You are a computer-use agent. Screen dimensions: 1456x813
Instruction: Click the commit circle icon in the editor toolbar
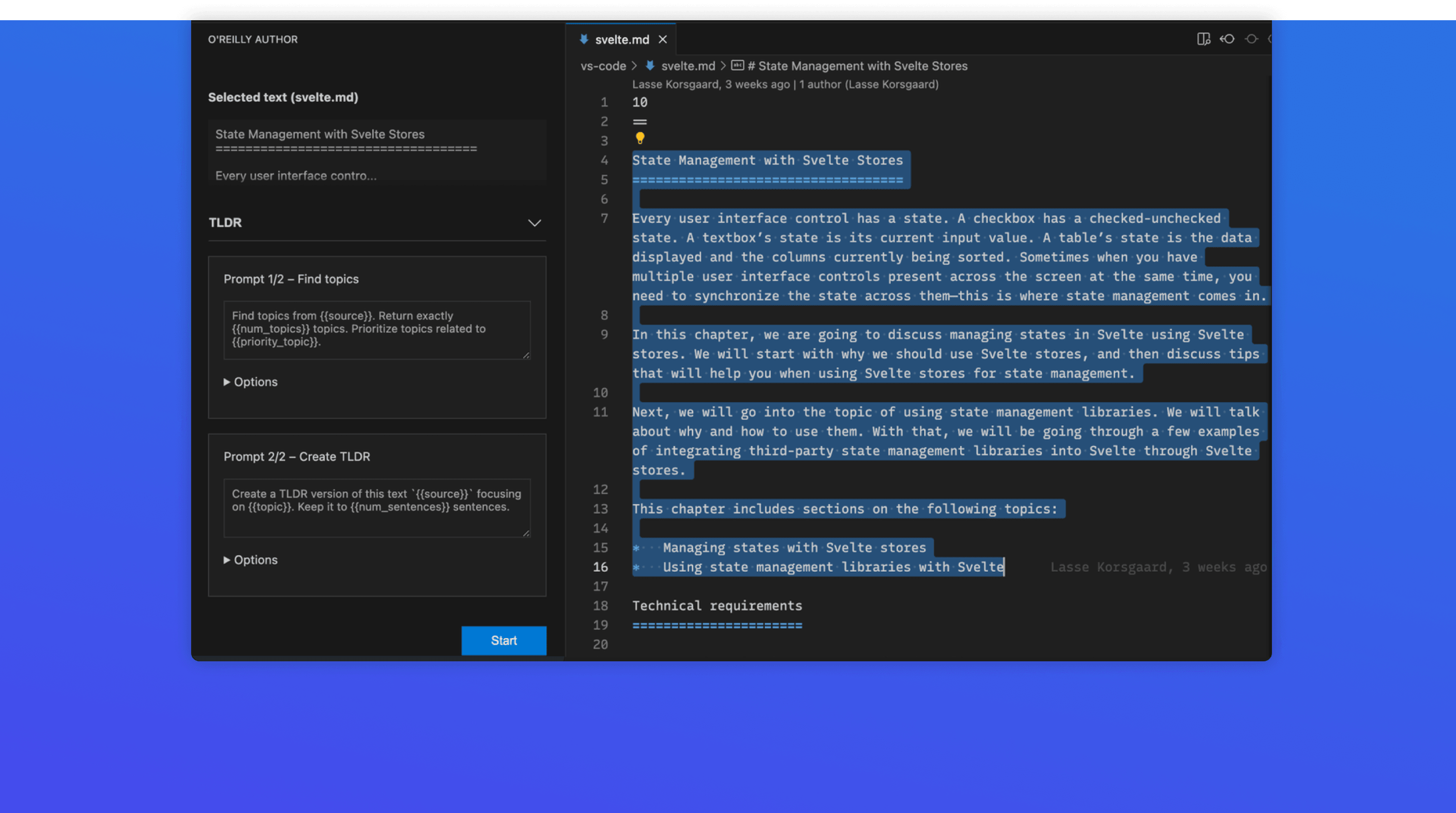tap(1251, 39)
